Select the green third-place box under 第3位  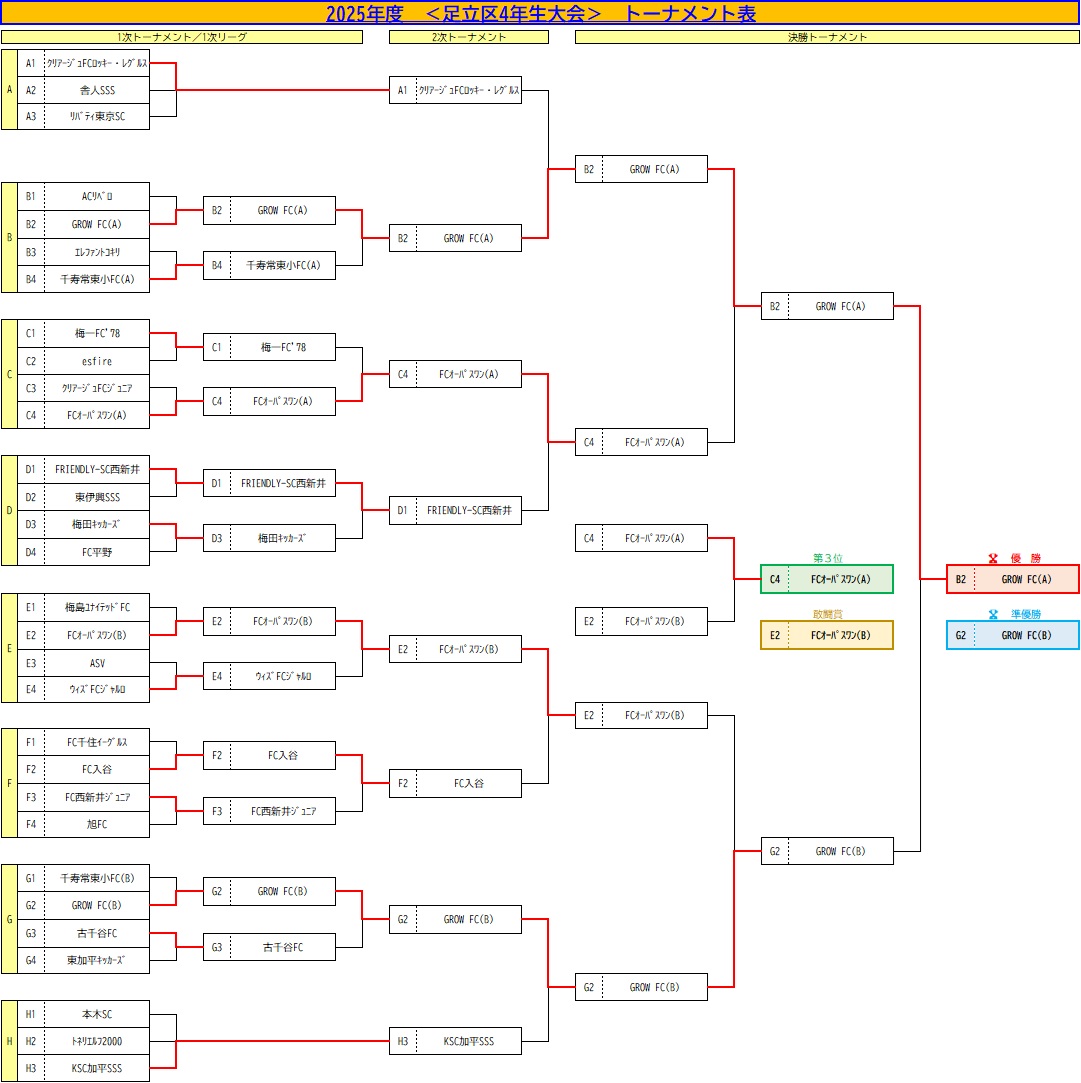click(826, 579)
